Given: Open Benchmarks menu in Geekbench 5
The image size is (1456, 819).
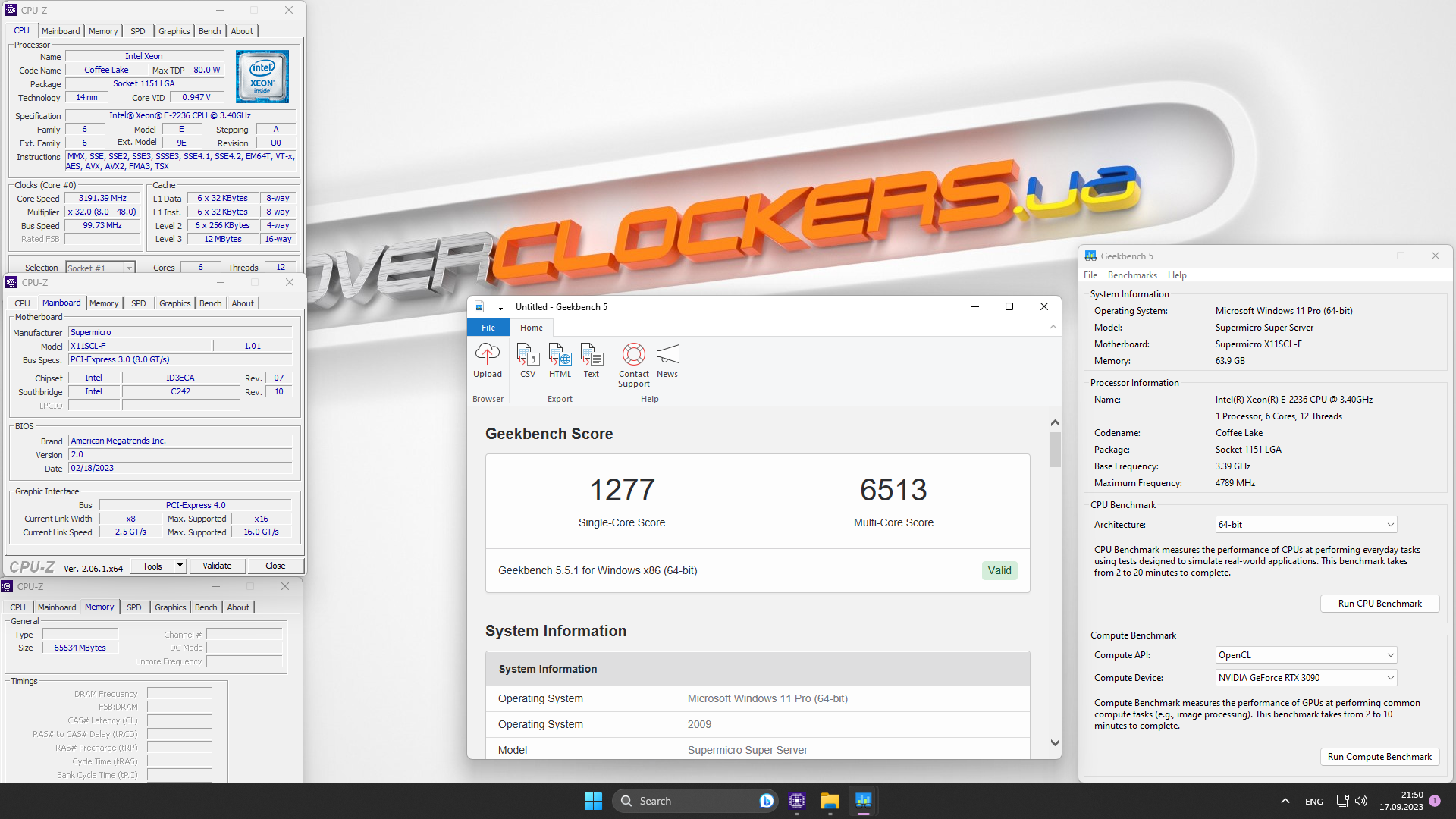Looking at the screenshot, I should [1132, 275].
